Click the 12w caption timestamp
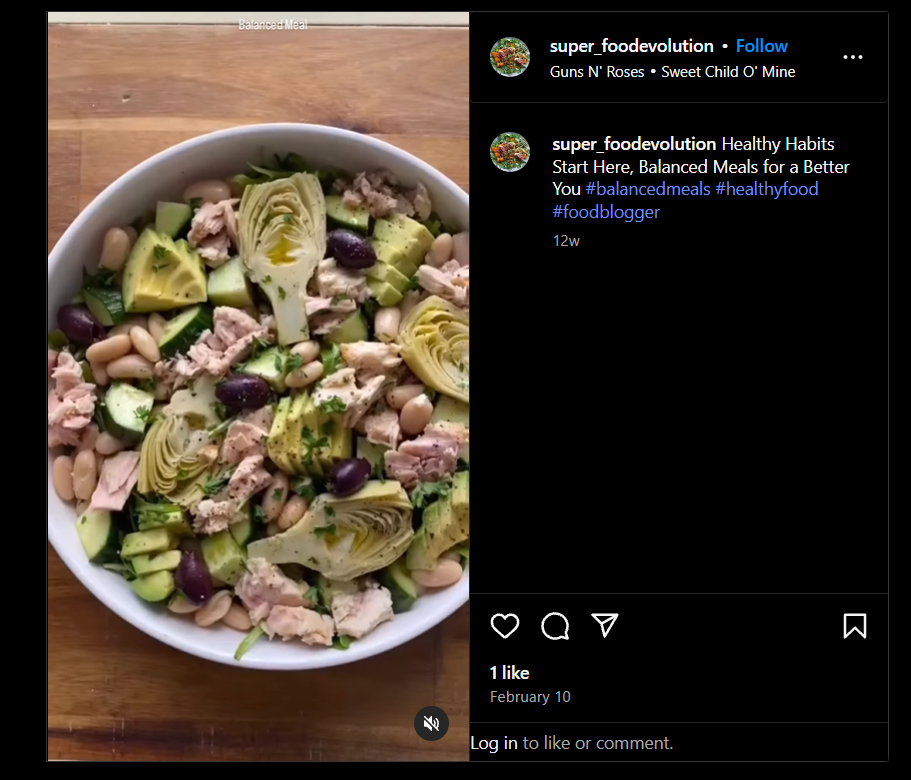The height and width of the screenshot is (780, 911). [566, 241]
